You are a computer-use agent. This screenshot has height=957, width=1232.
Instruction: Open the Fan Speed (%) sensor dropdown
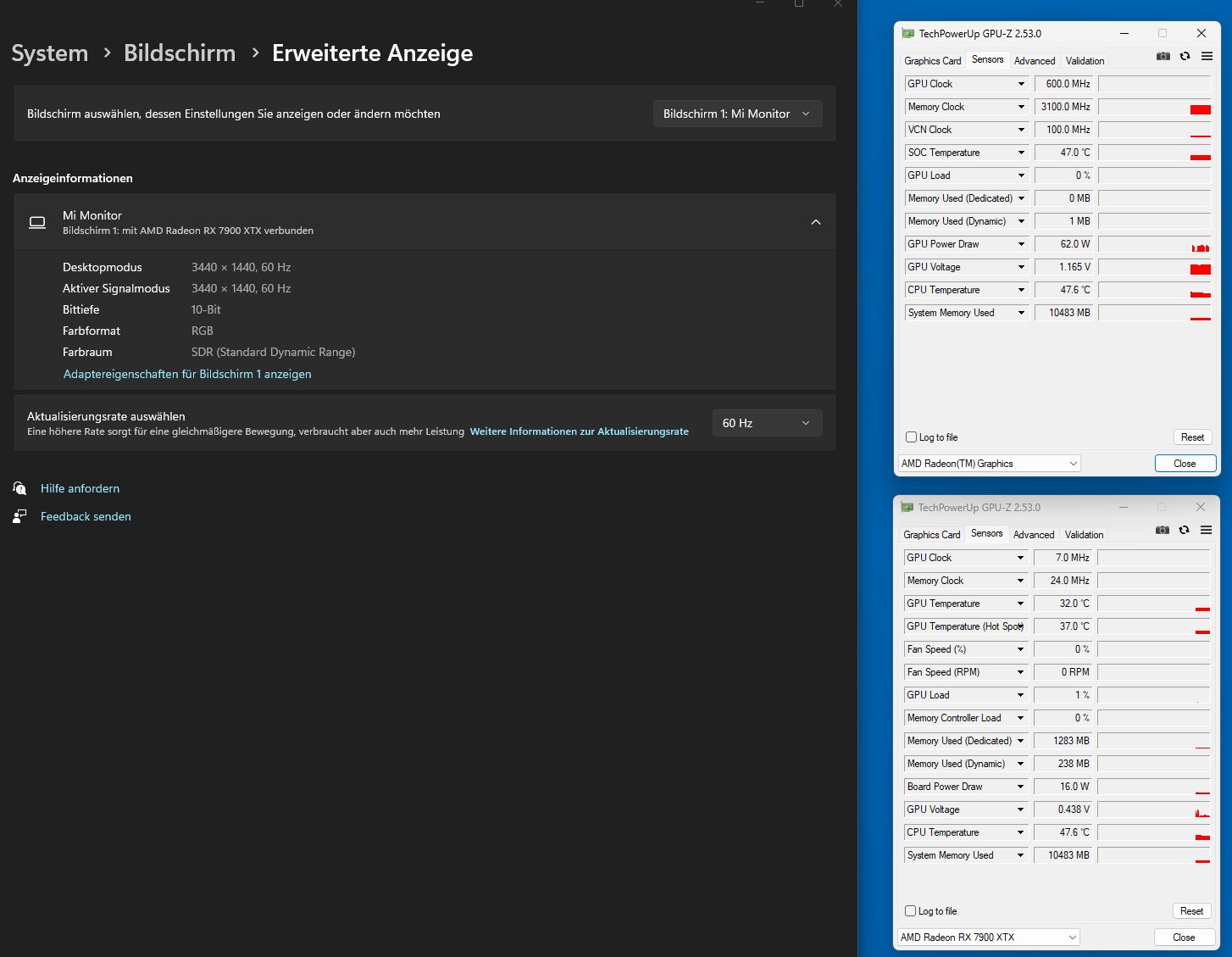(x=1021, y=649)
